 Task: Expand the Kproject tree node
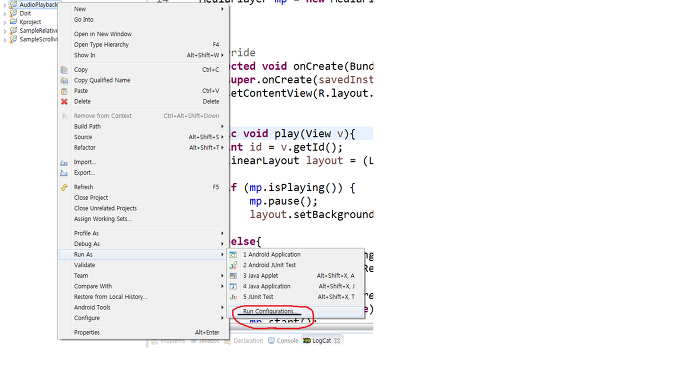[x=5, y=22]
